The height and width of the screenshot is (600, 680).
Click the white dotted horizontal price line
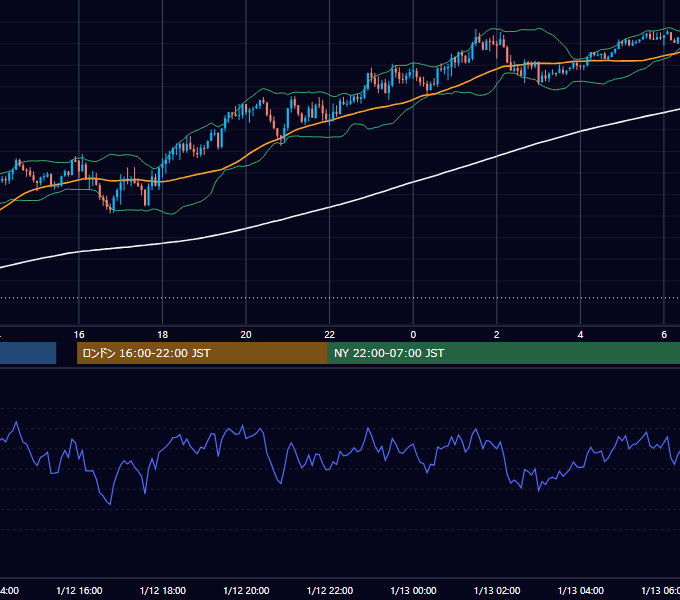coord(340,298)
